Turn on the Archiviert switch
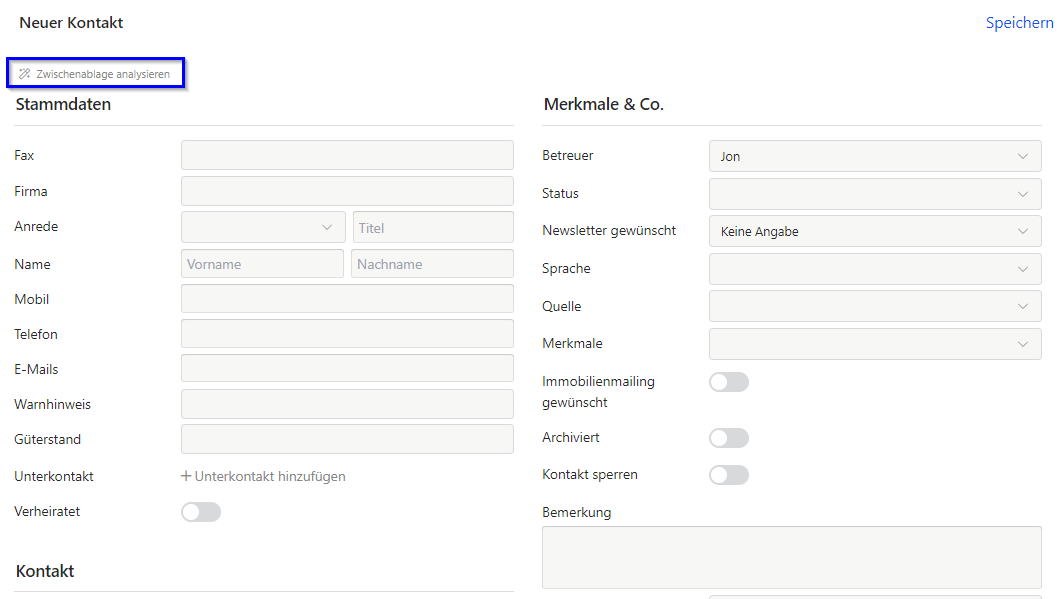The image size is (1057, 599). coord(728,438)
